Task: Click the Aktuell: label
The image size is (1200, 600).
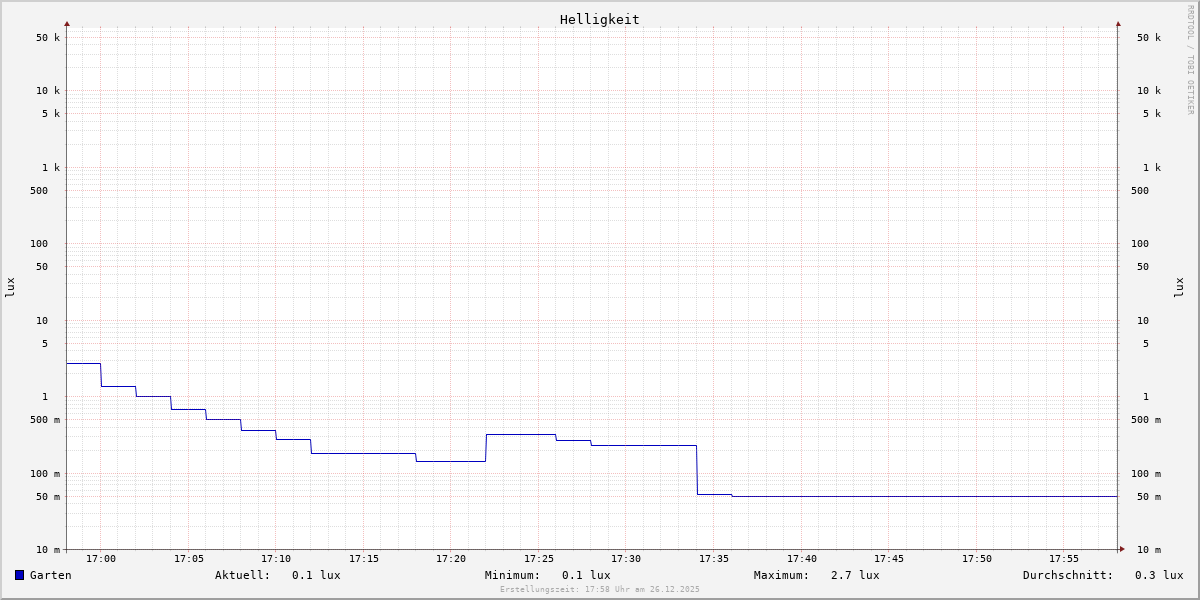Action: click(242, 575)
